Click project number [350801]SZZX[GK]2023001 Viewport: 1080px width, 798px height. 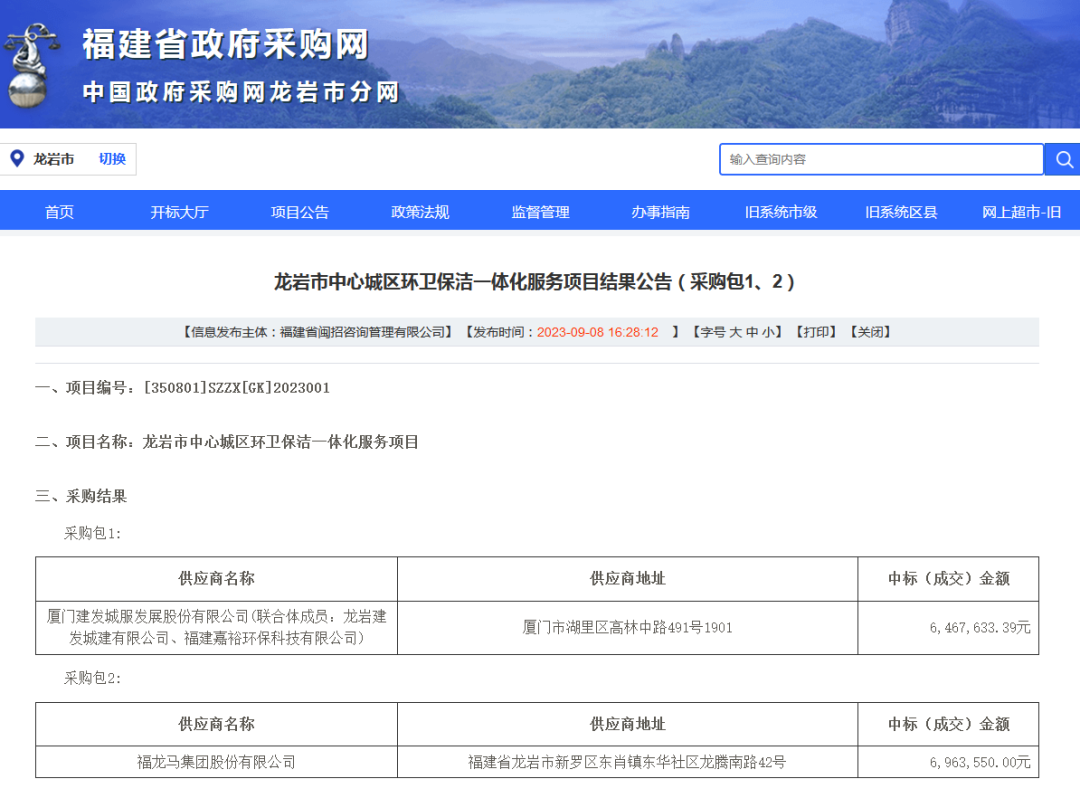coord(236,388)
